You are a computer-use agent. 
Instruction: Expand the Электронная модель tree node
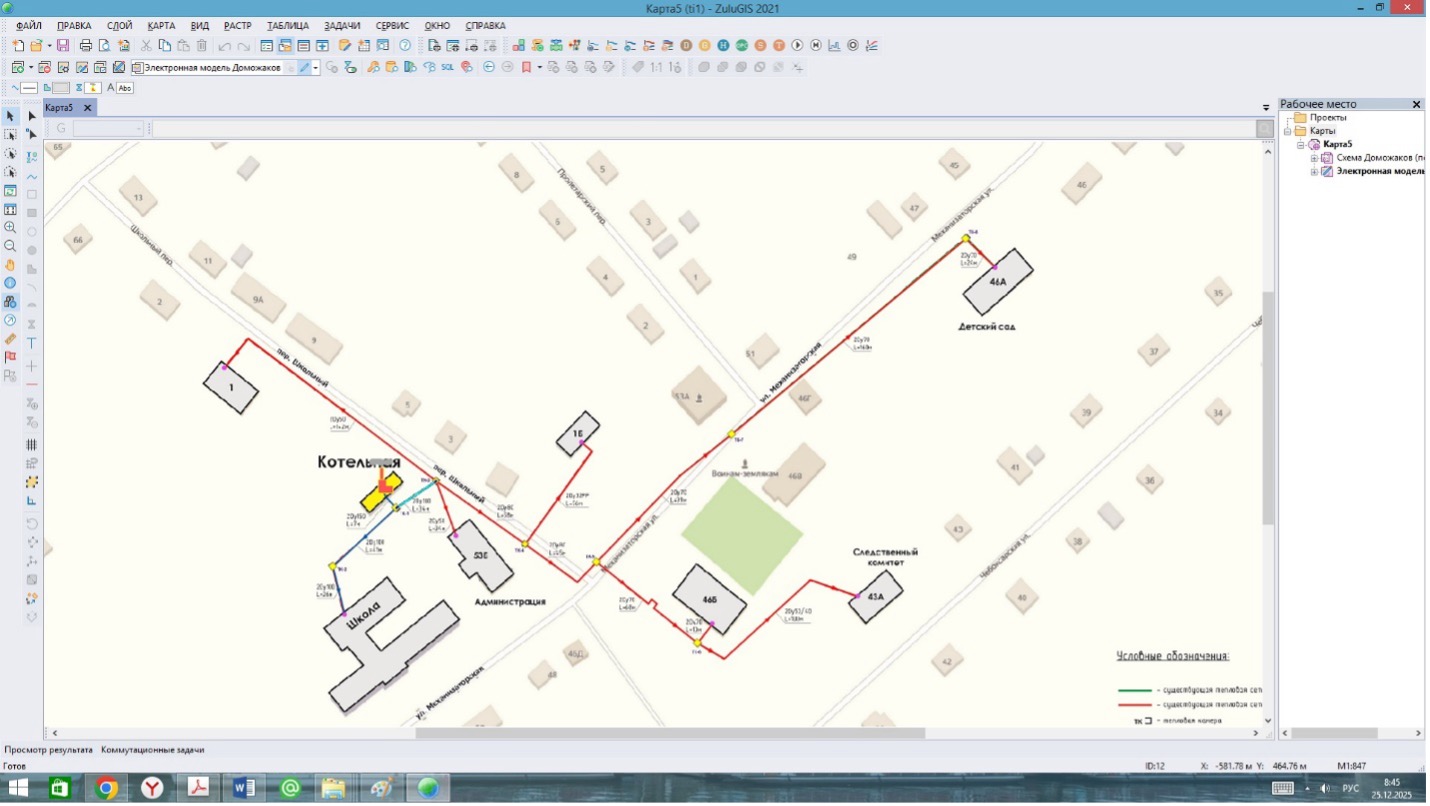point(1315,171)
